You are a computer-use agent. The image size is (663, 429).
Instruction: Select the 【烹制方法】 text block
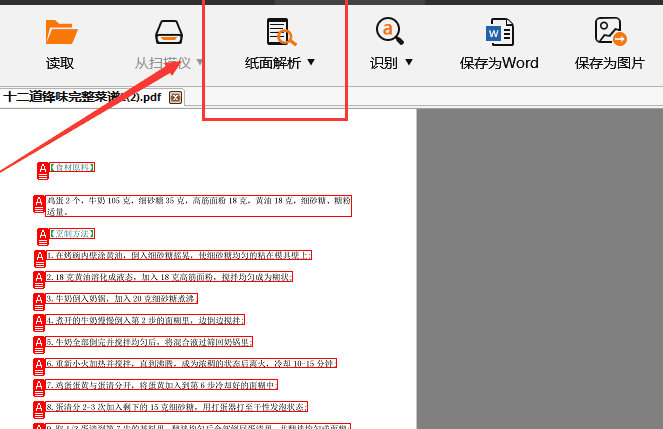coord(72,233)
